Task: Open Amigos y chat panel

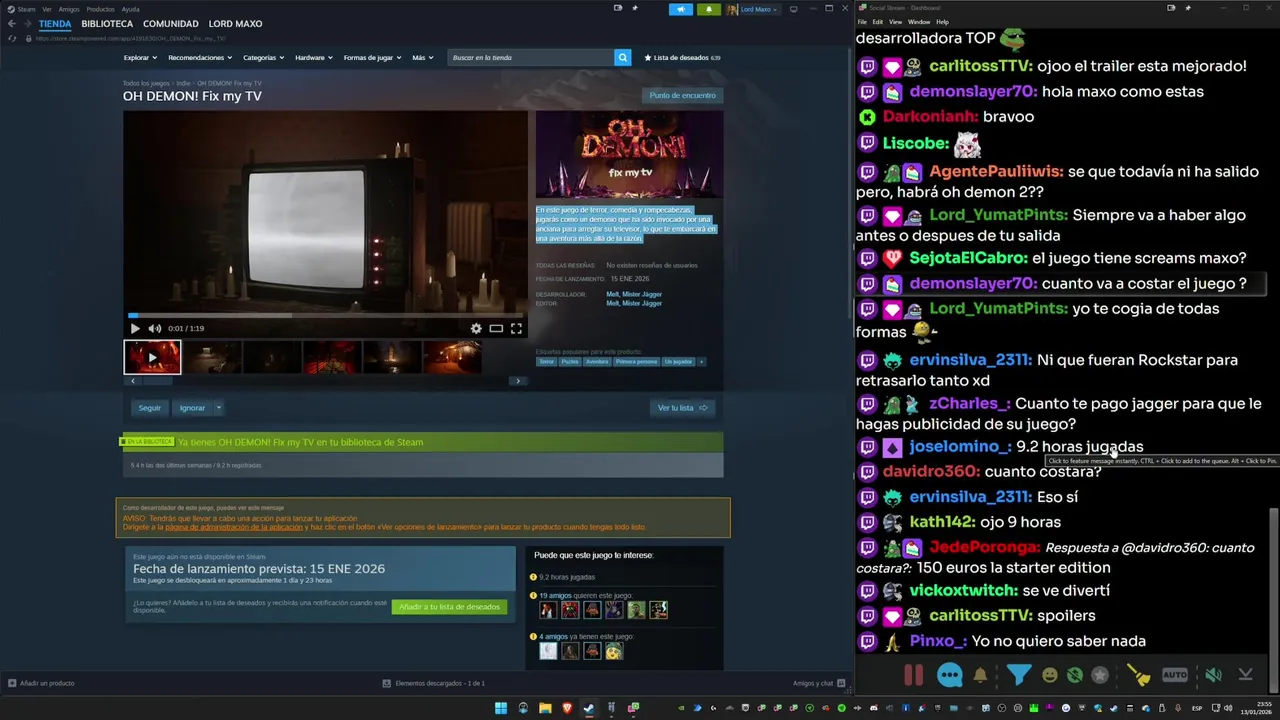Action: pos(818,683)
